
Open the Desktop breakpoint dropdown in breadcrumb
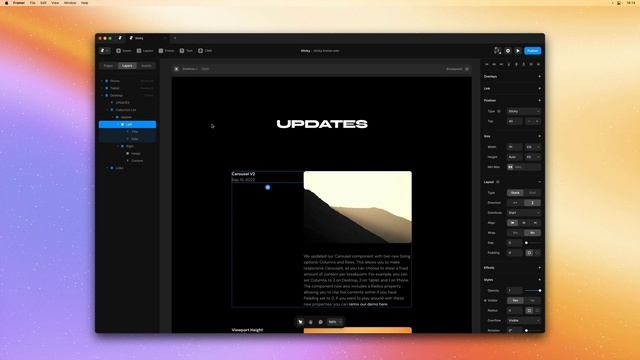(190, 69)
